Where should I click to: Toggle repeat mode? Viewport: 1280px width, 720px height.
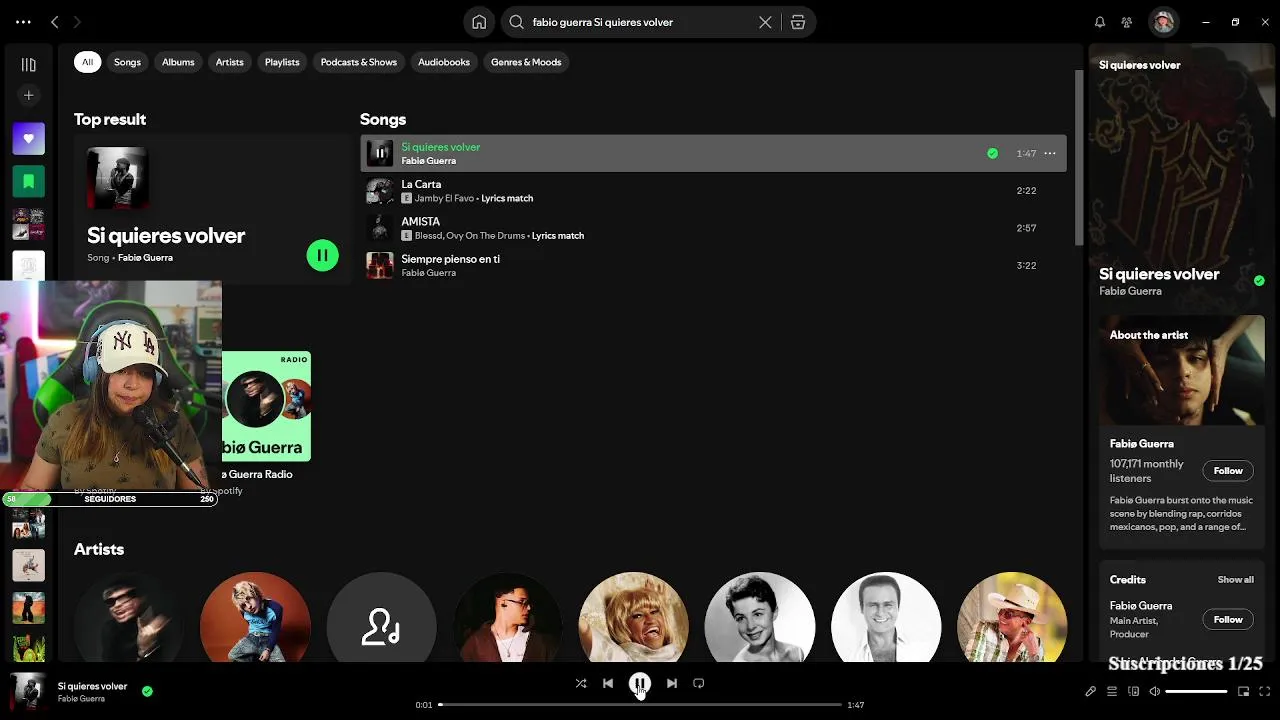coord(699,684)
